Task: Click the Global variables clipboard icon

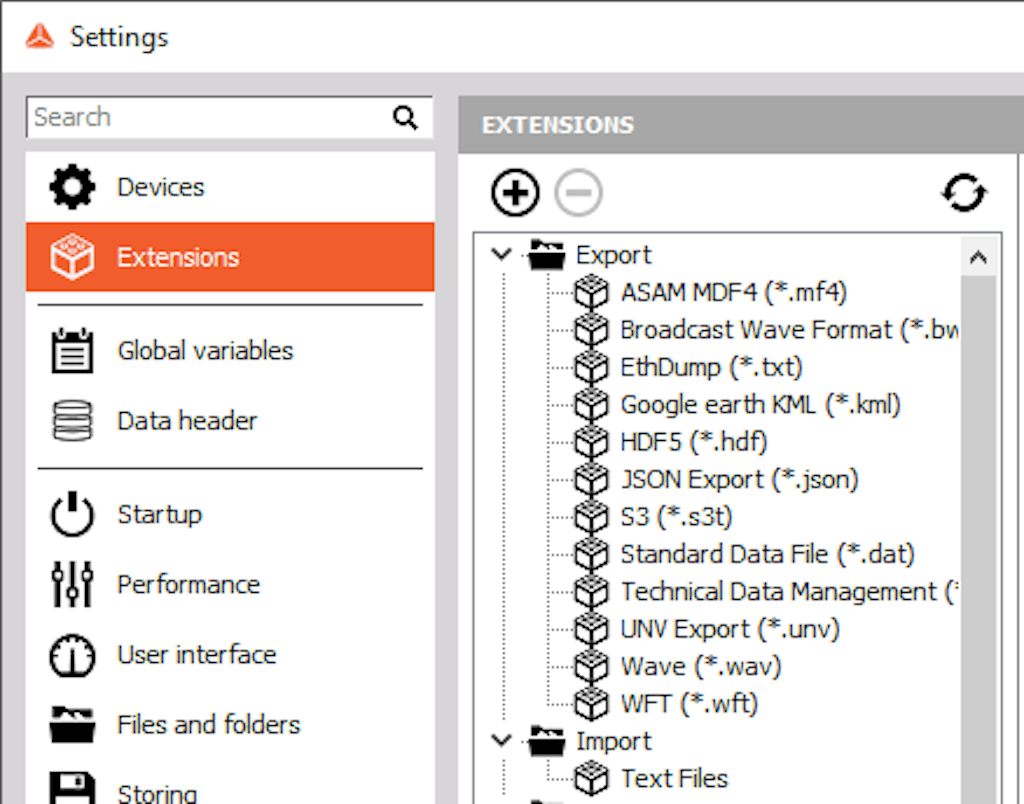Action: pyautogui.click(x=72, y=351)
